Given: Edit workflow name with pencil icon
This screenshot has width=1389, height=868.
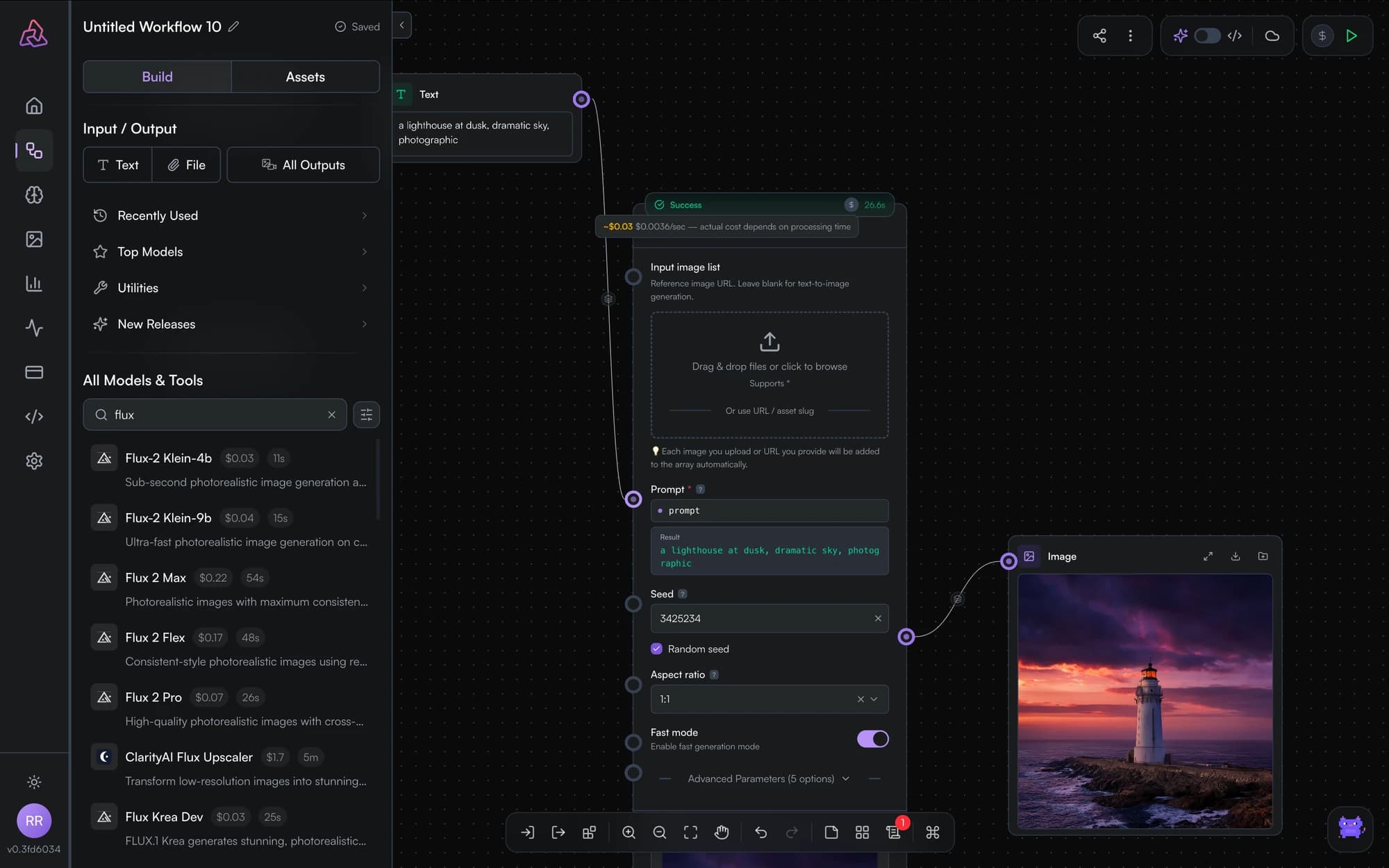Looking at the screenshot, I should tap(233, 26).
